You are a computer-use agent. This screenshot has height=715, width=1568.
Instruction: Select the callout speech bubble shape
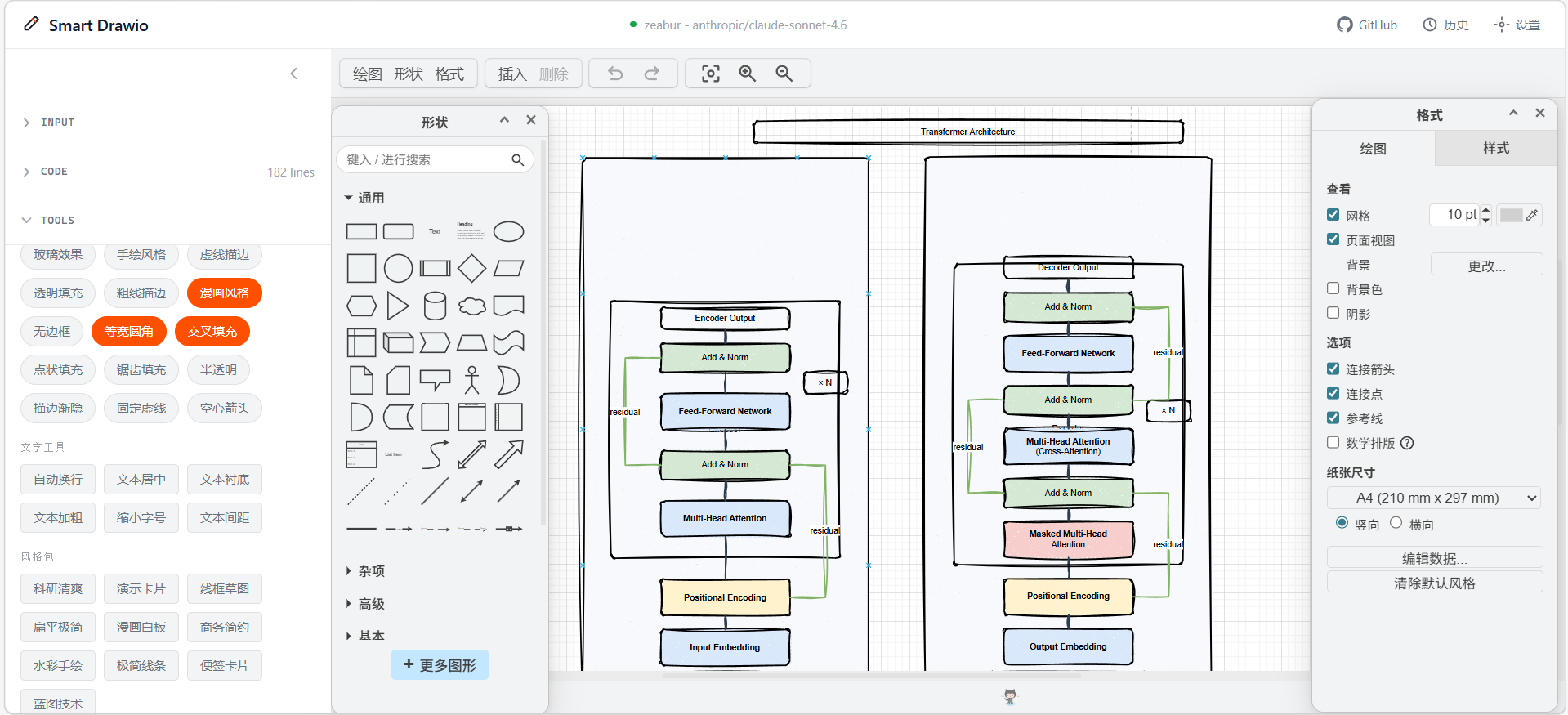[x=435, y=380]
